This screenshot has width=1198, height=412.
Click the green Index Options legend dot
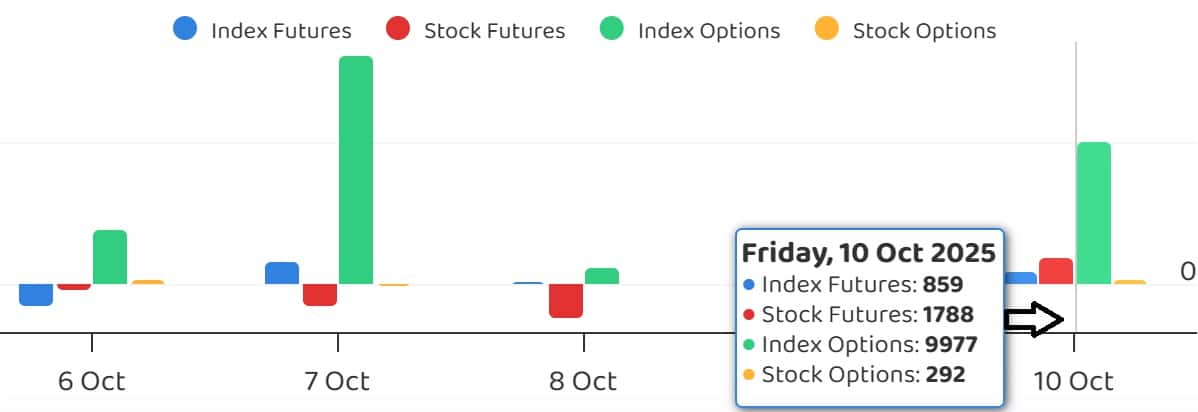[x=612, y=29]
